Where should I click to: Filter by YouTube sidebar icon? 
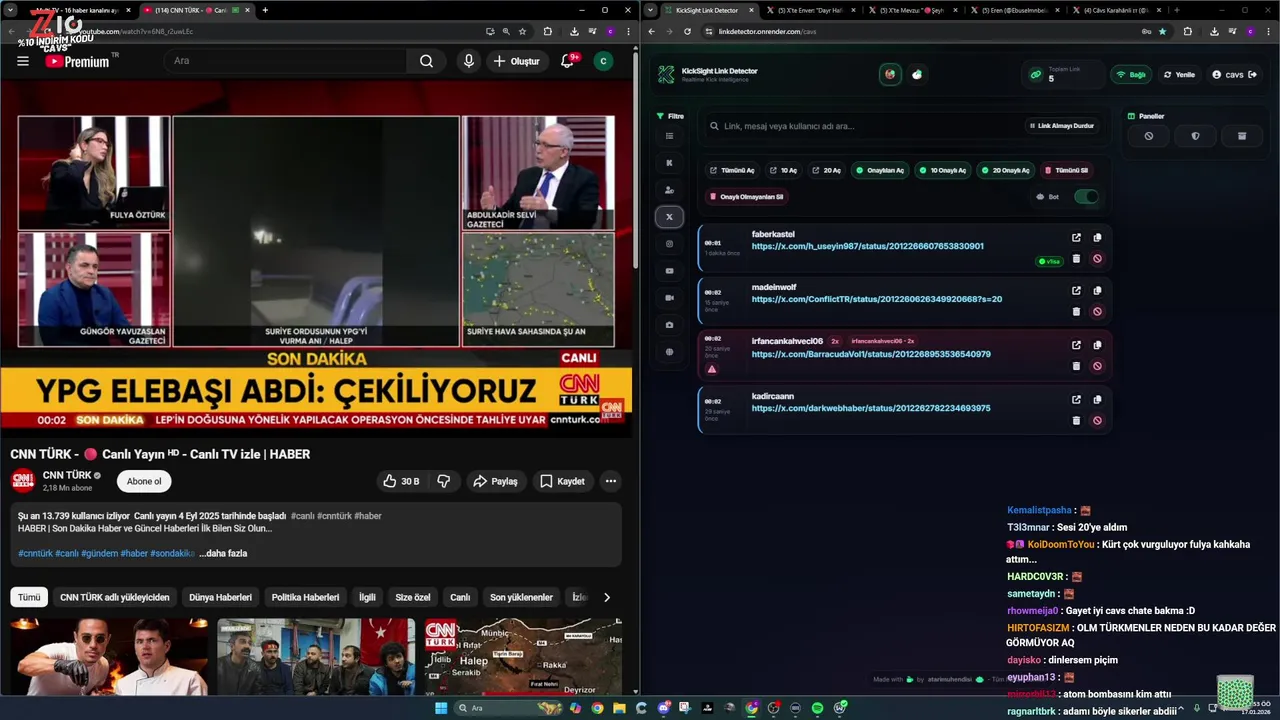pyautogui.click(x=669, y=271)
